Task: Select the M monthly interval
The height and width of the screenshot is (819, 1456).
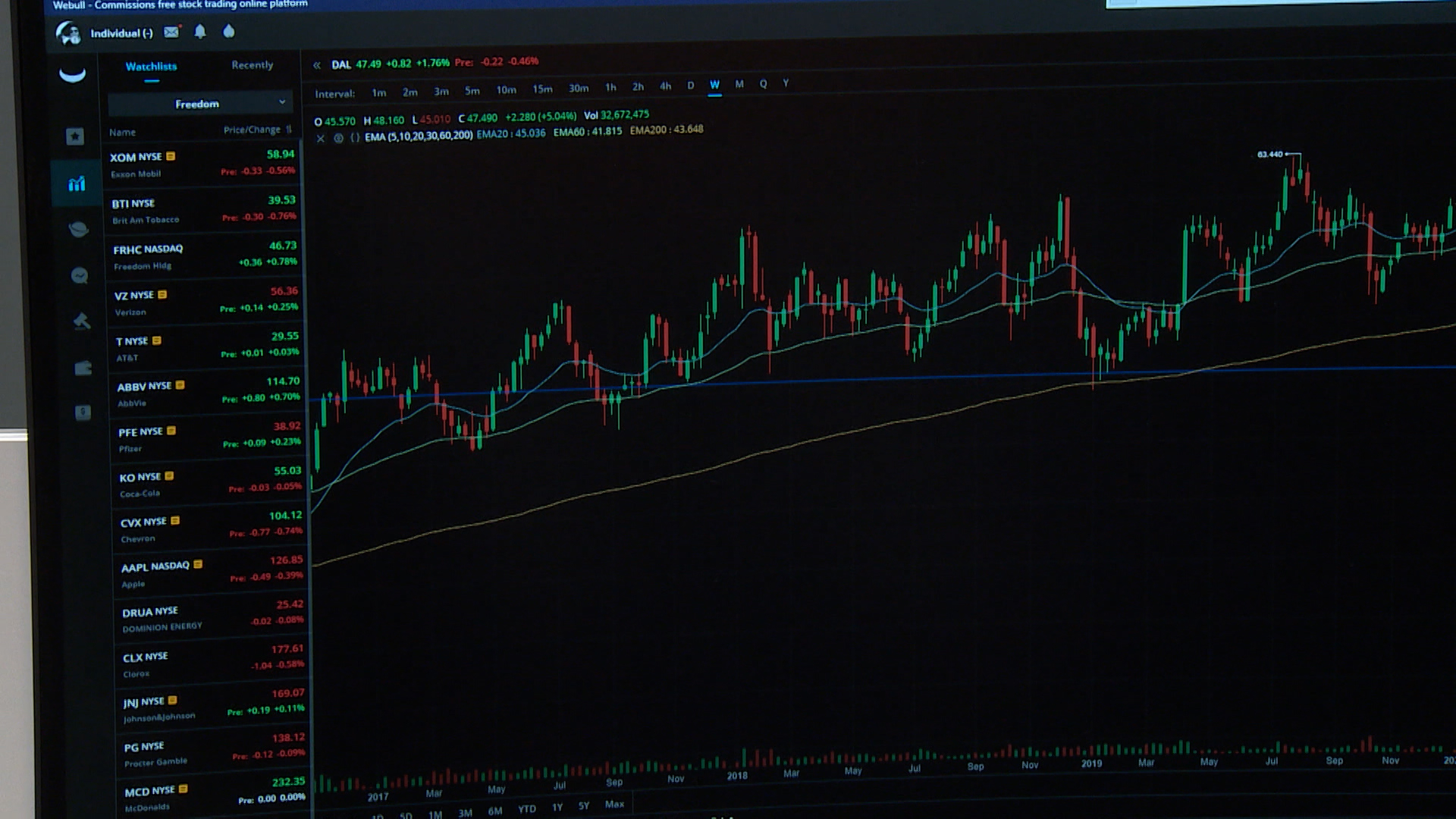Action: pos(739,84)
